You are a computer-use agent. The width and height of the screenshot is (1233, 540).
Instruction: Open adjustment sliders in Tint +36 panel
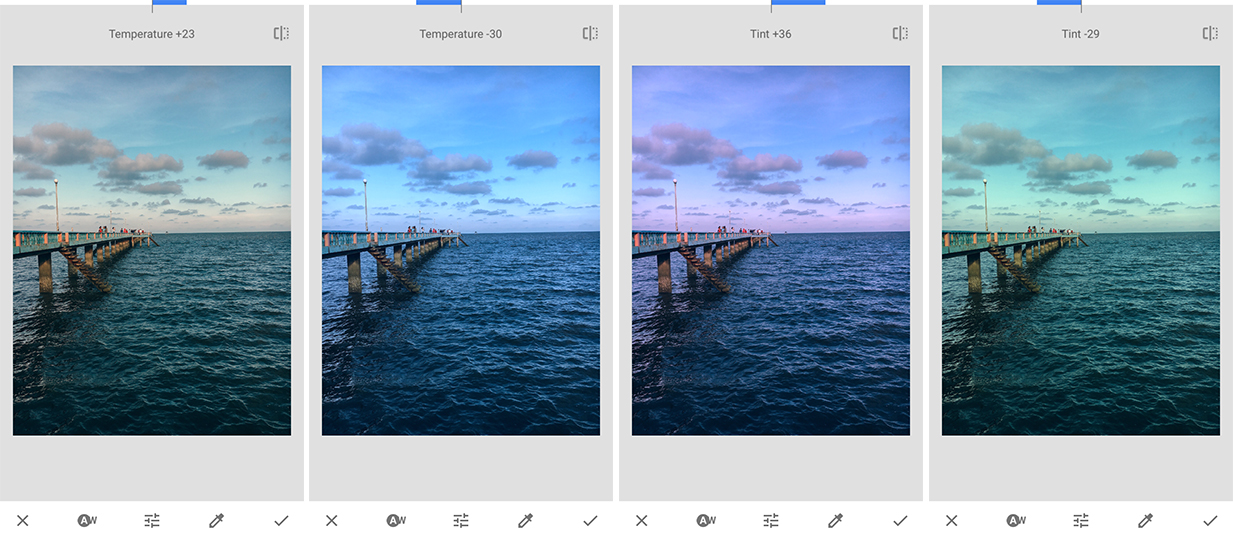point(771,520)
